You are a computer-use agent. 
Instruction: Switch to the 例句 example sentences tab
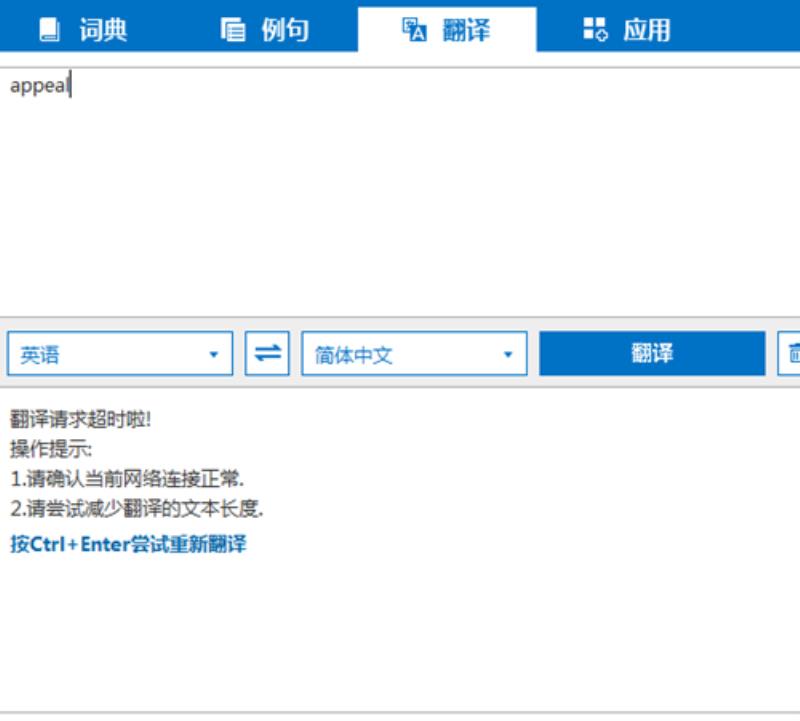tap(265, 30)
